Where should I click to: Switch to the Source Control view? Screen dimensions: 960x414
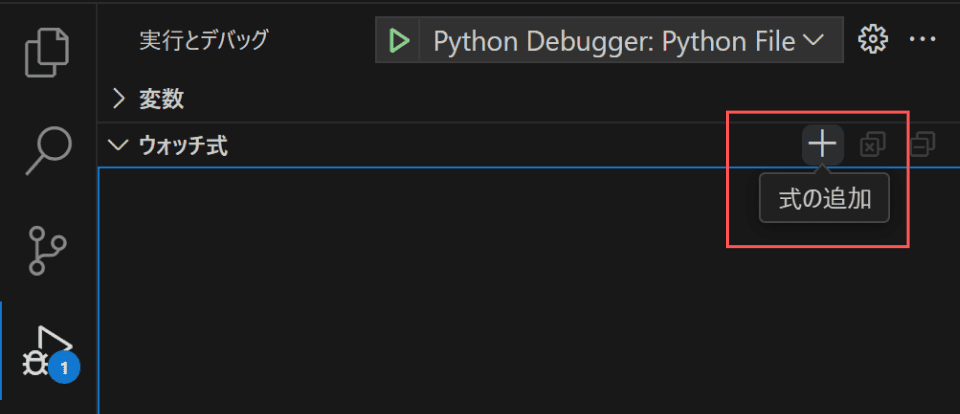pos(48,250)
